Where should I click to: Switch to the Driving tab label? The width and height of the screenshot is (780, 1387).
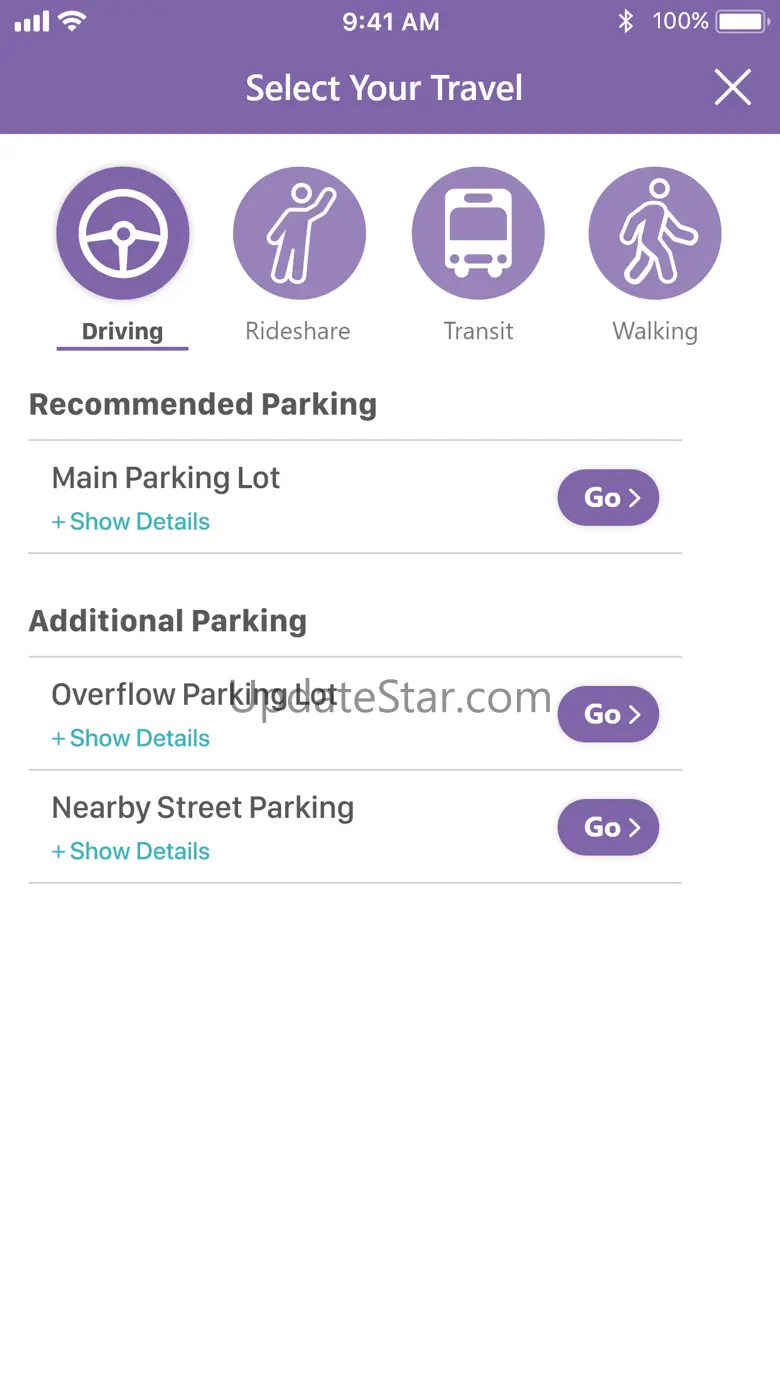pos(122,331)
